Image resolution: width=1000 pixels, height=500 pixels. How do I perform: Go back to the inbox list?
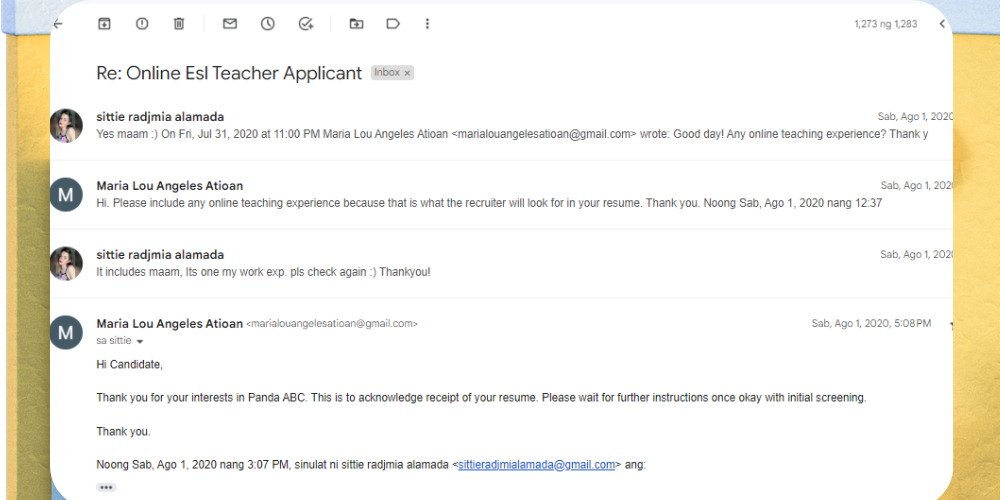(x=58, y=24)
